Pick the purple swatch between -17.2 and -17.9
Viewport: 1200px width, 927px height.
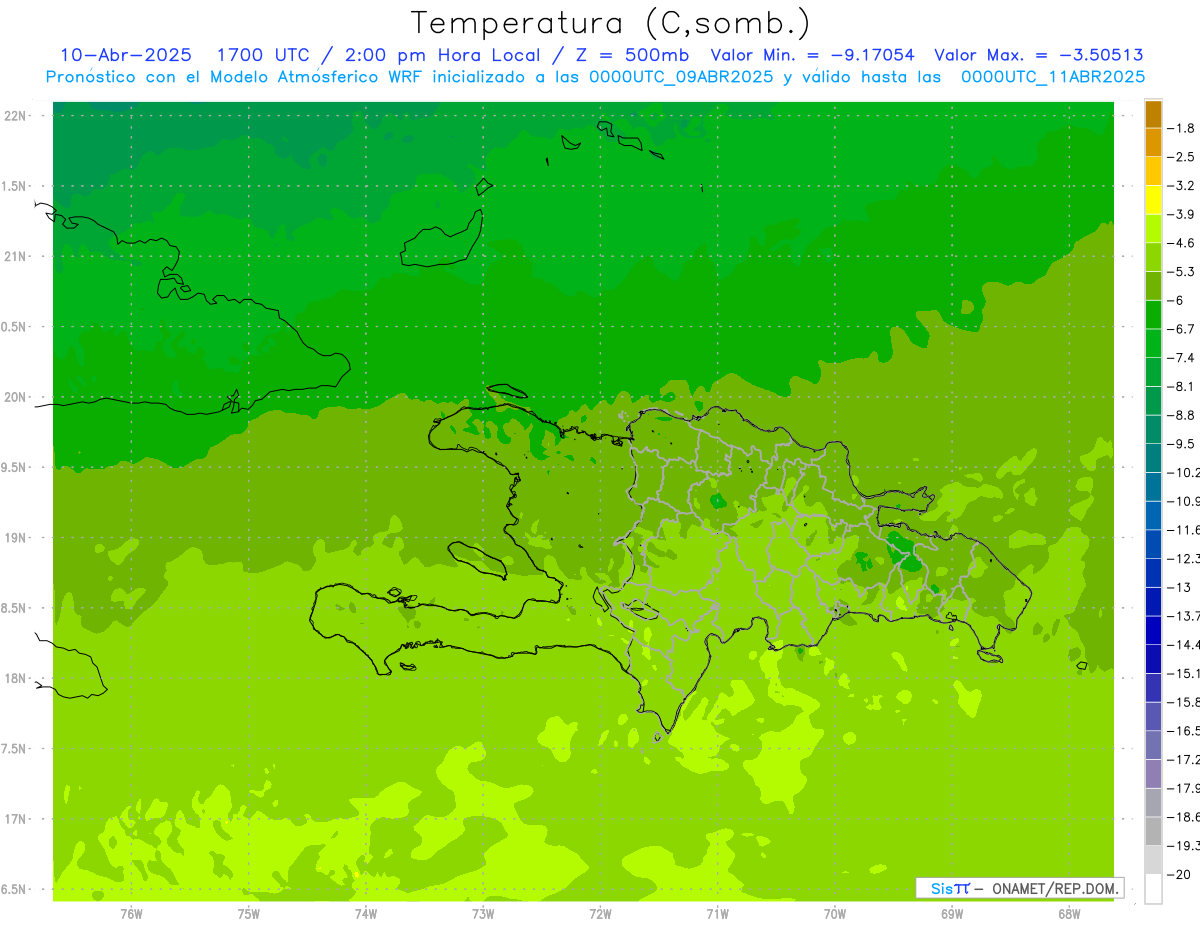pos(1153,774)
